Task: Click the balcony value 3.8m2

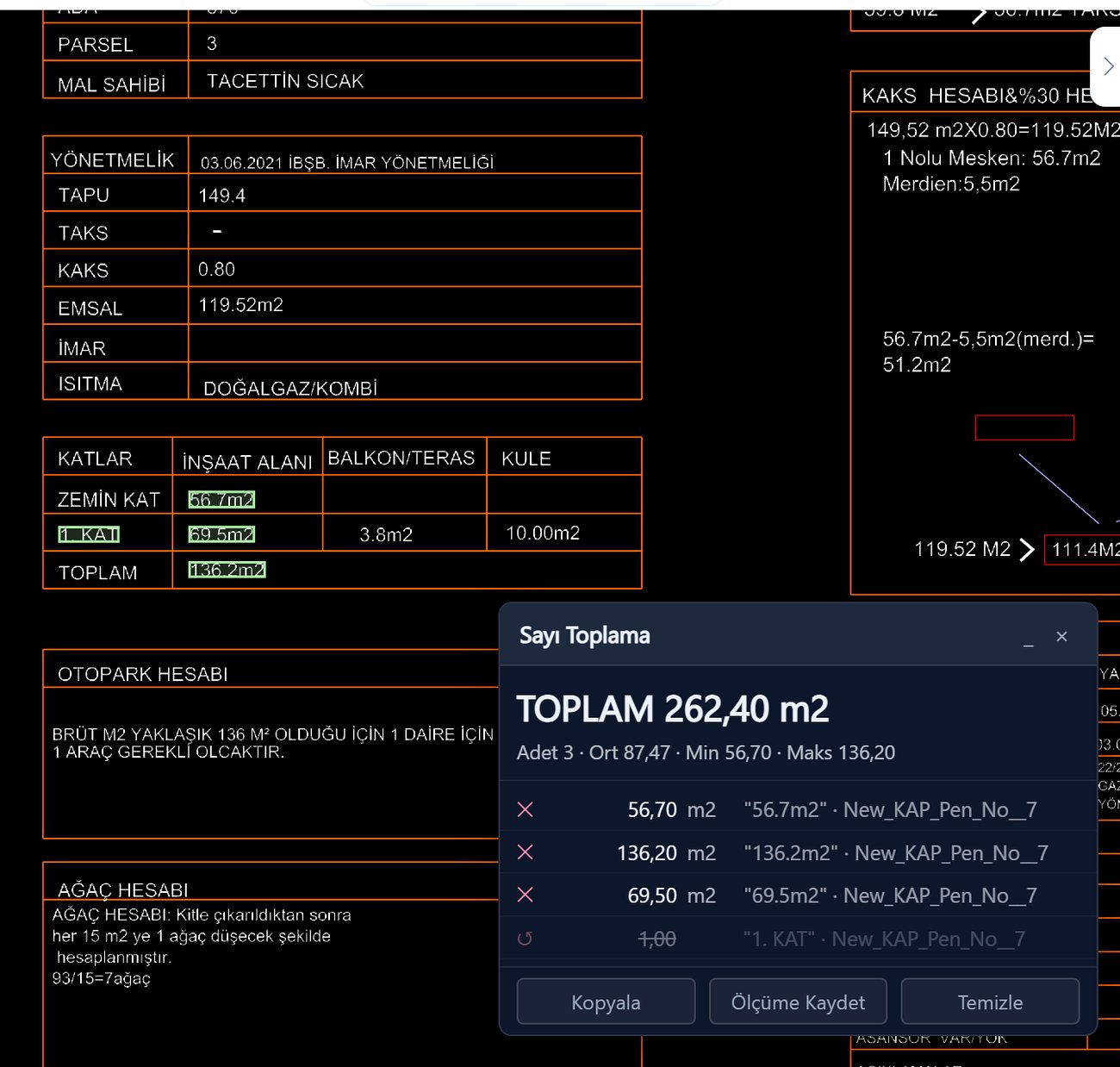Action: pos(386,535)
